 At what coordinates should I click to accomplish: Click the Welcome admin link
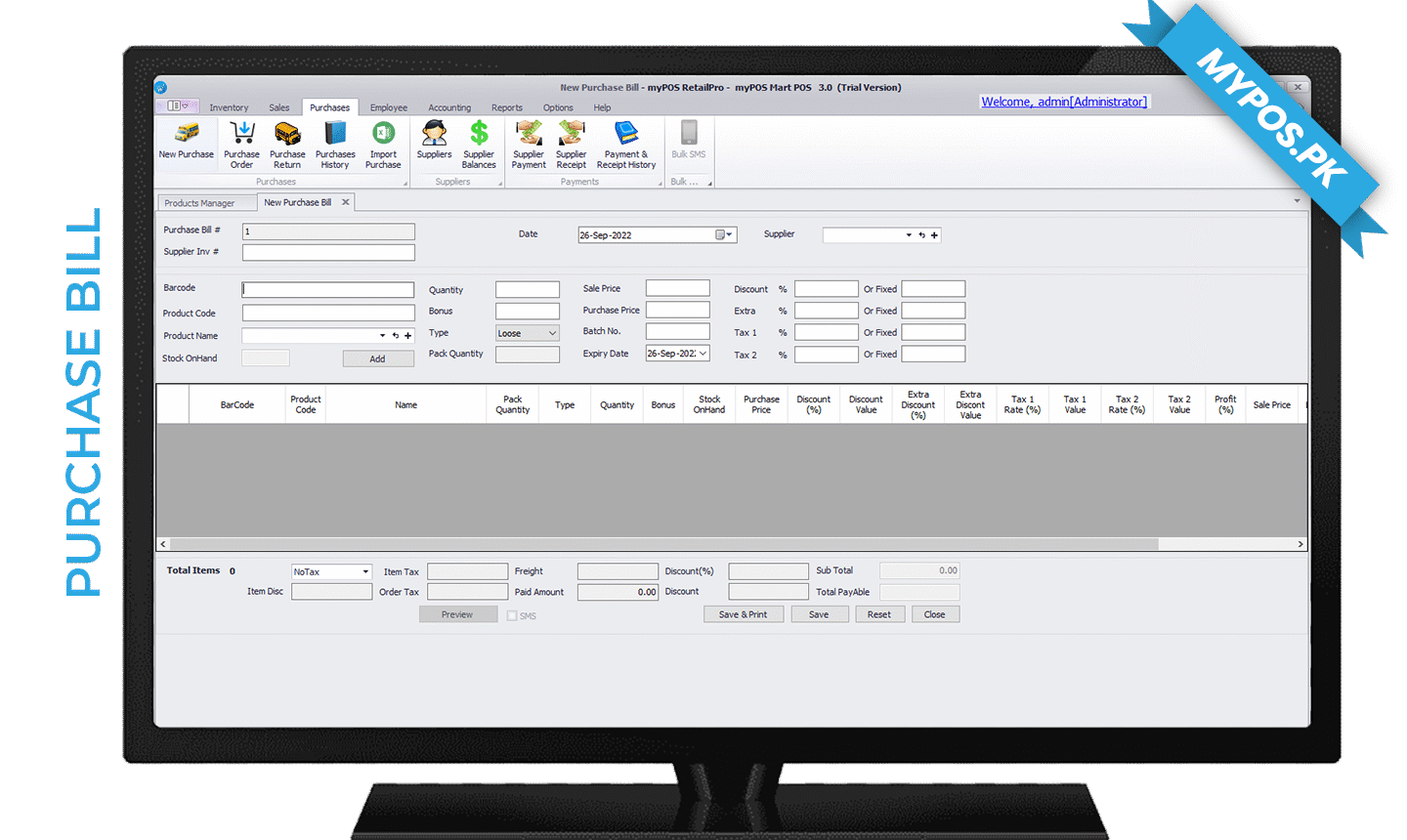click(x=1063, y=102)
